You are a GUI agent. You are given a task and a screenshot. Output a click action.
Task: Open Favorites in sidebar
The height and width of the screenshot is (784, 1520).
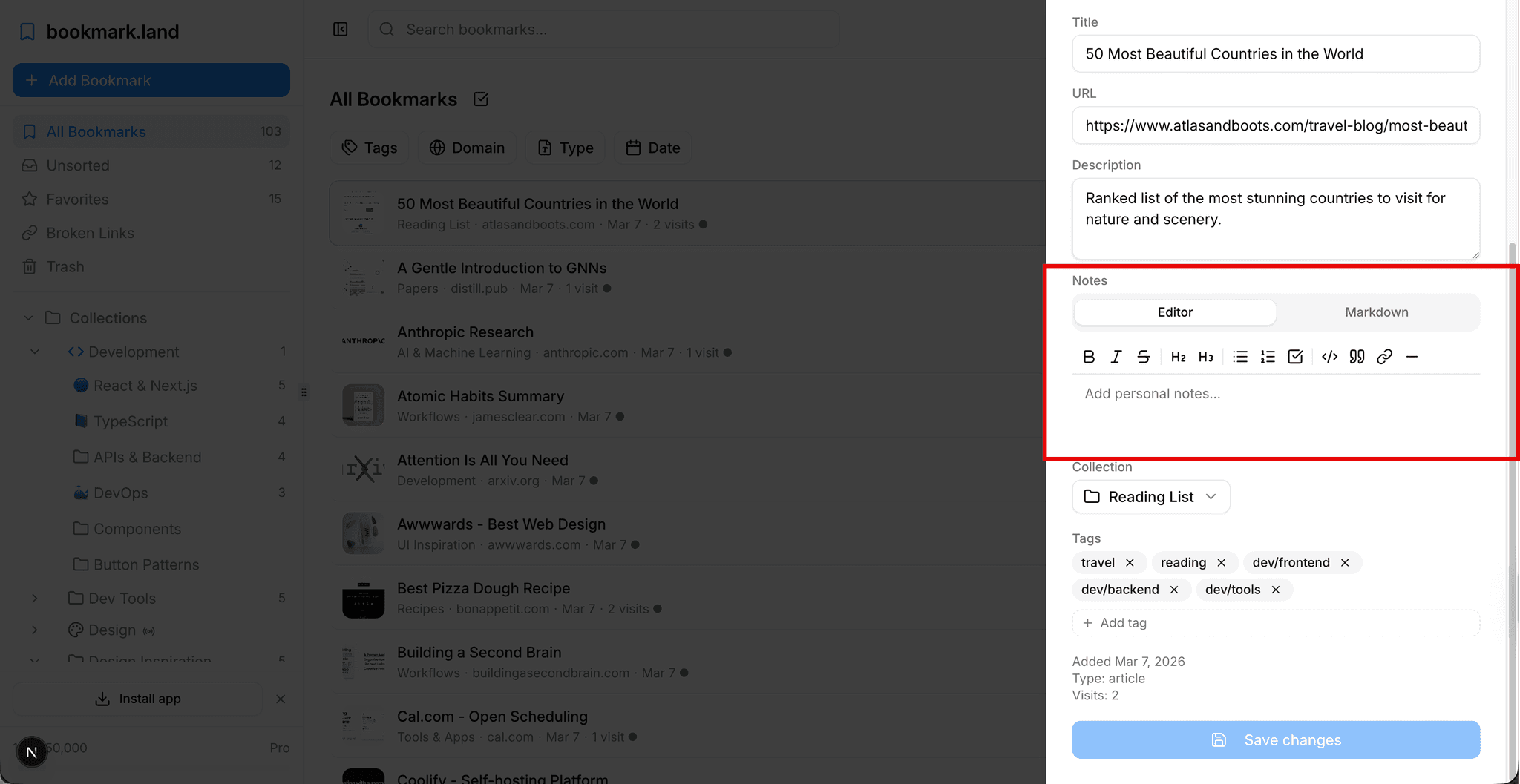coord(151,199)
